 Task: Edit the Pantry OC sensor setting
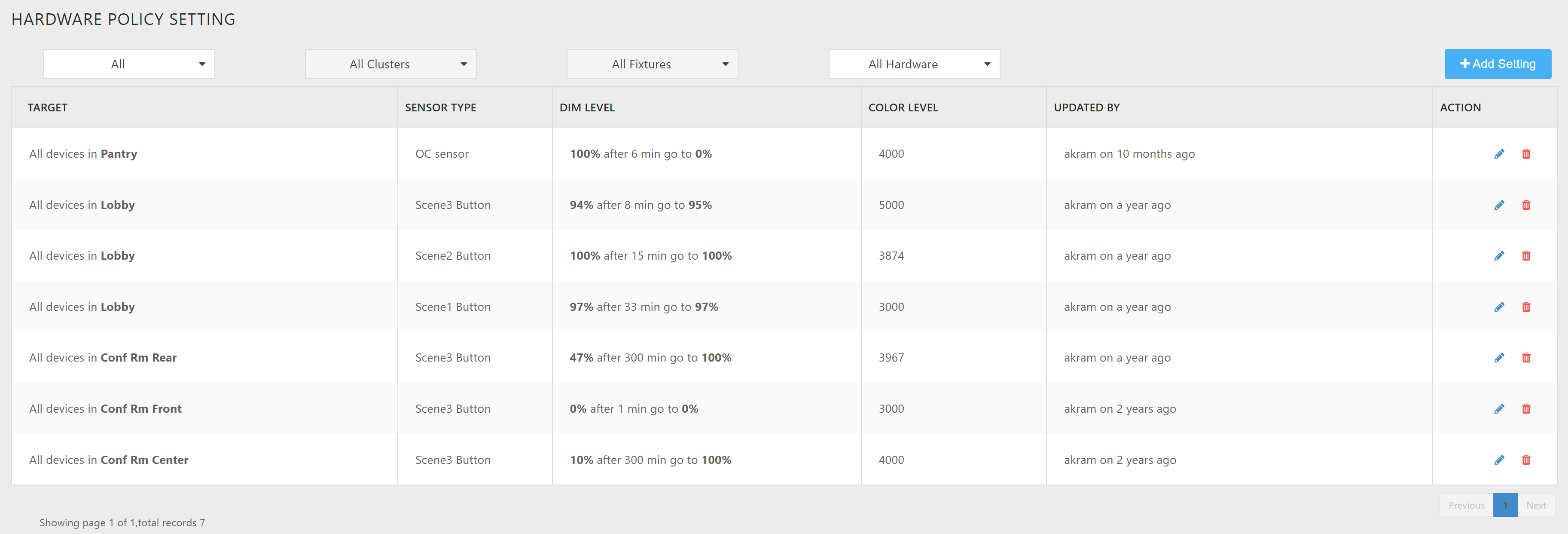click(1498, 154)
